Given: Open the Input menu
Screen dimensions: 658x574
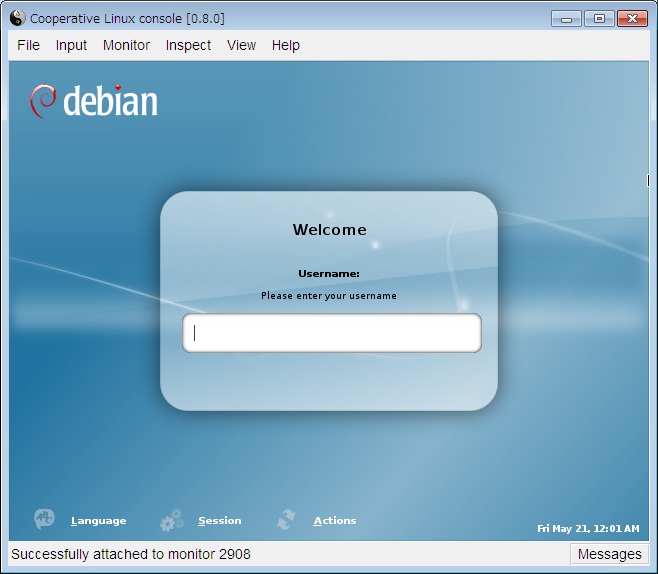Looking at the screenshot, I should point(71,45).
